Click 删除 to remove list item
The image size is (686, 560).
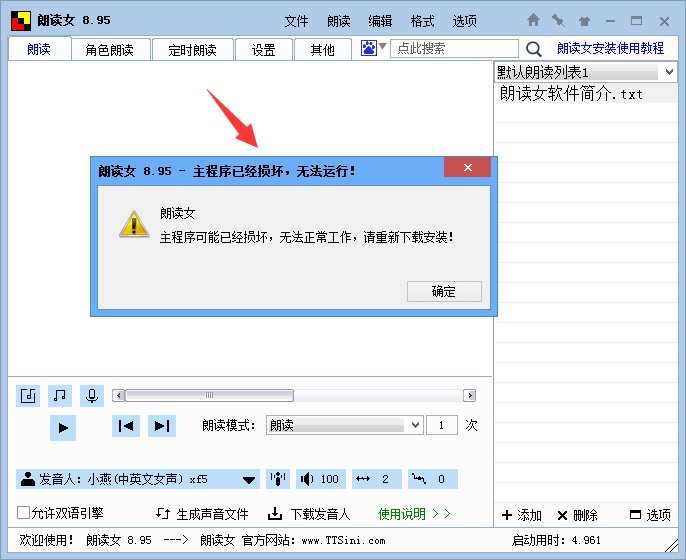[578, 515]
